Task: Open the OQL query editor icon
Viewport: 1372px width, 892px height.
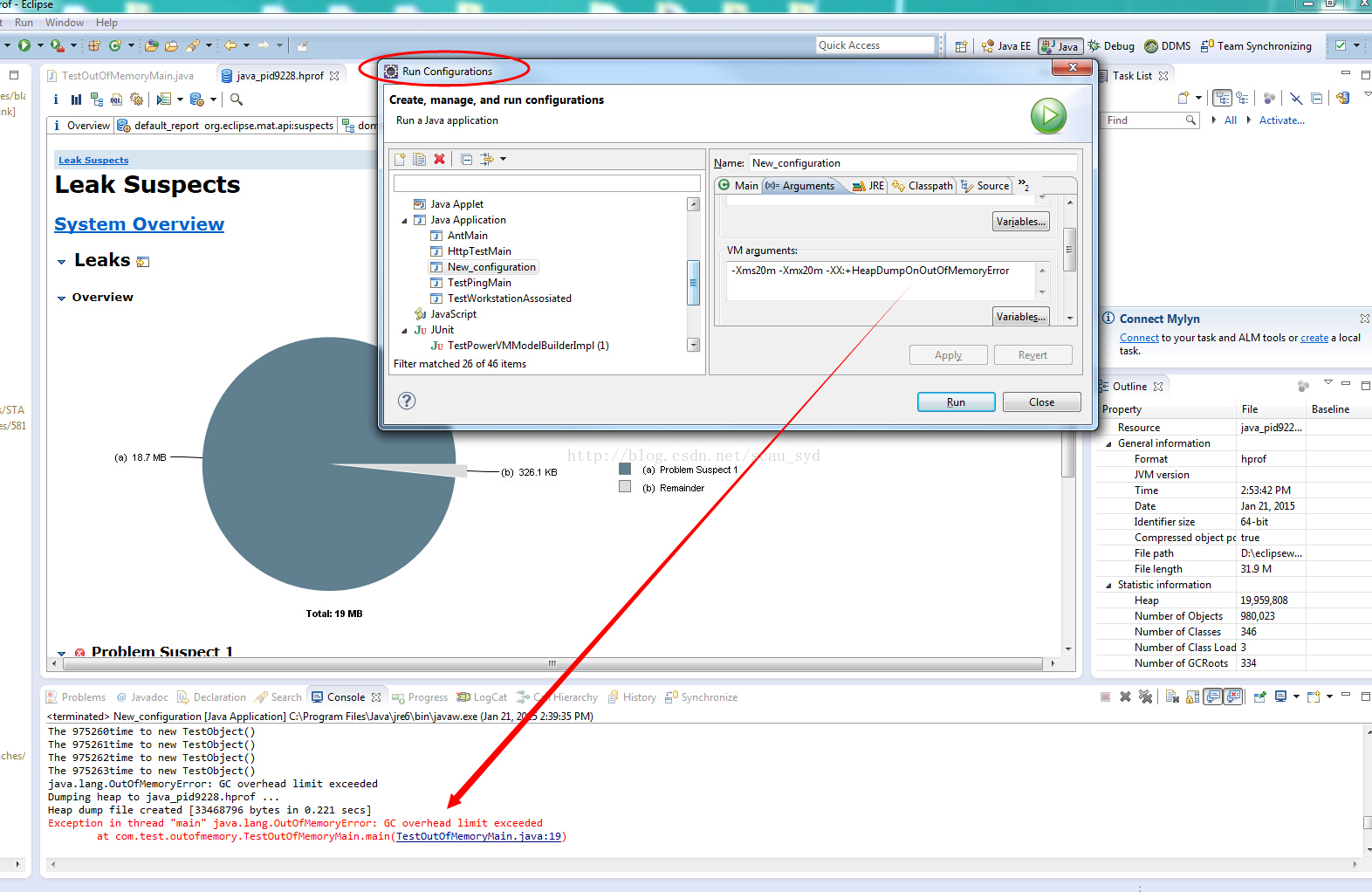Action: coord(116,99)
